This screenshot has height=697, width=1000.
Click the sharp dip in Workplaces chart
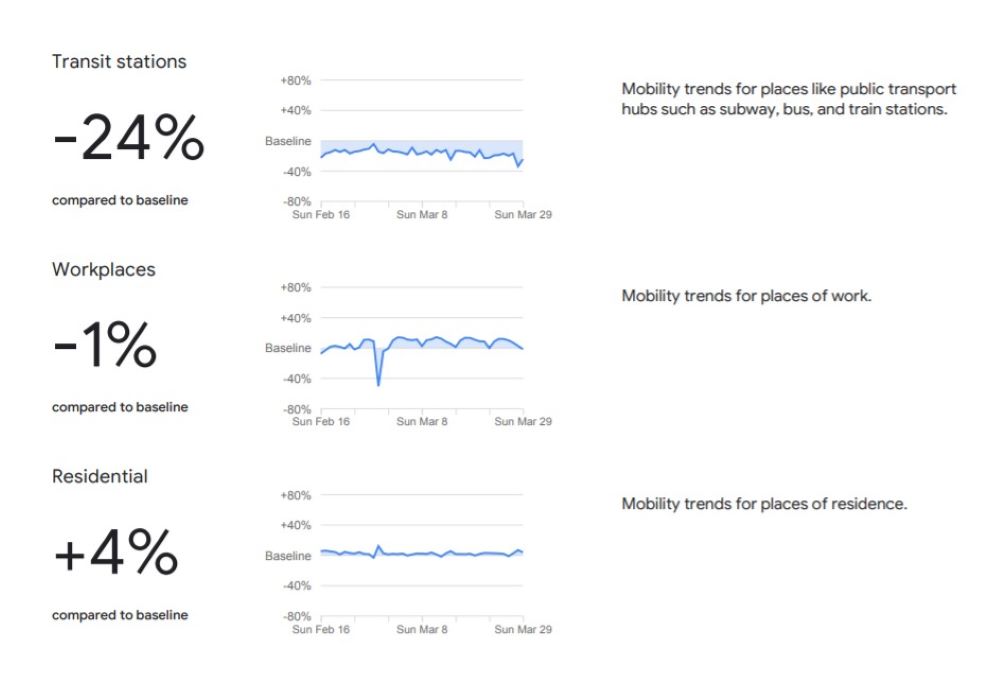378,382
